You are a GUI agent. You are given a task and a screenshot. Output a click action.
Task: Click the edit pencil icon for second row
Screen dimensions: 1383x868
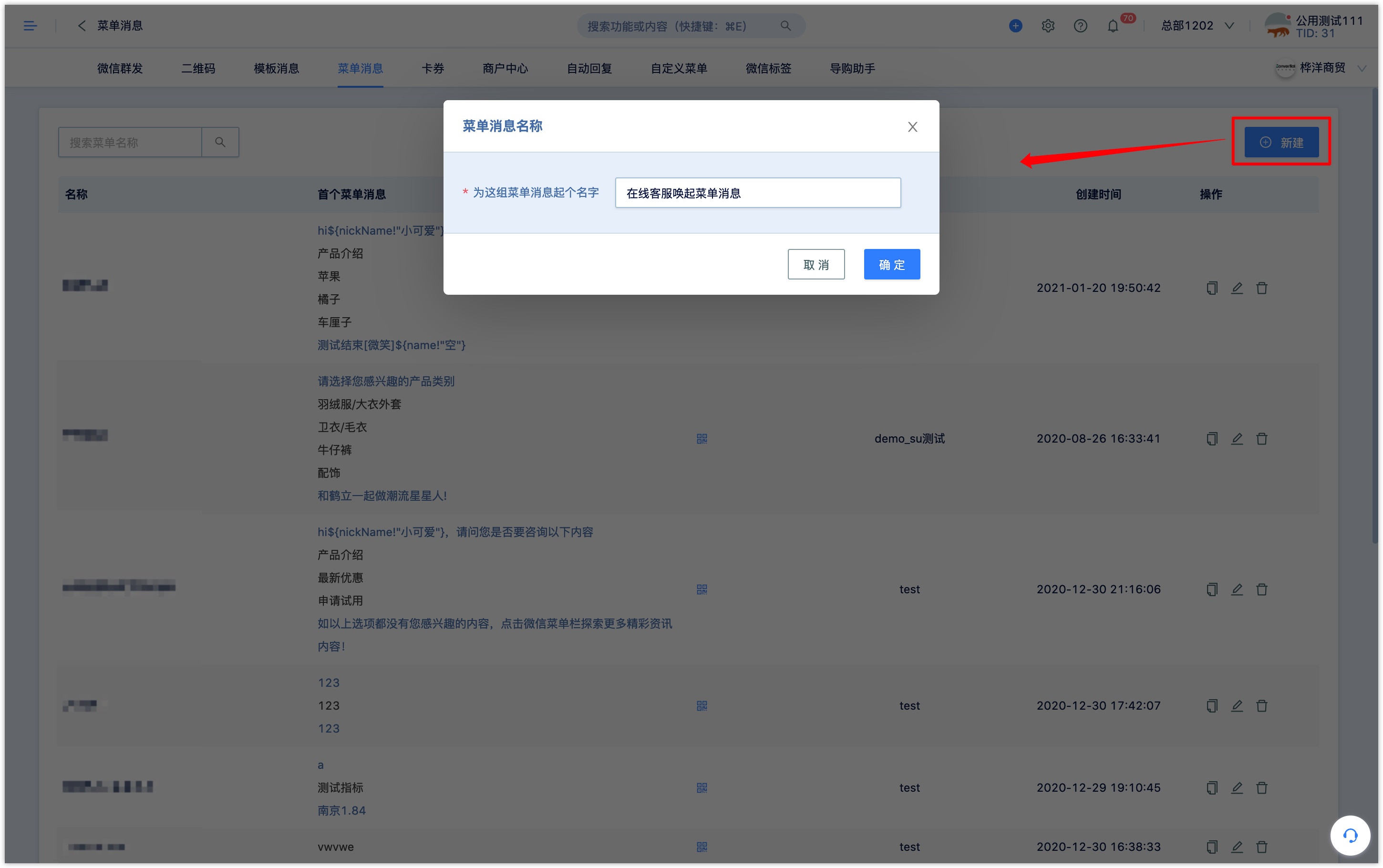coord(1237,438)
